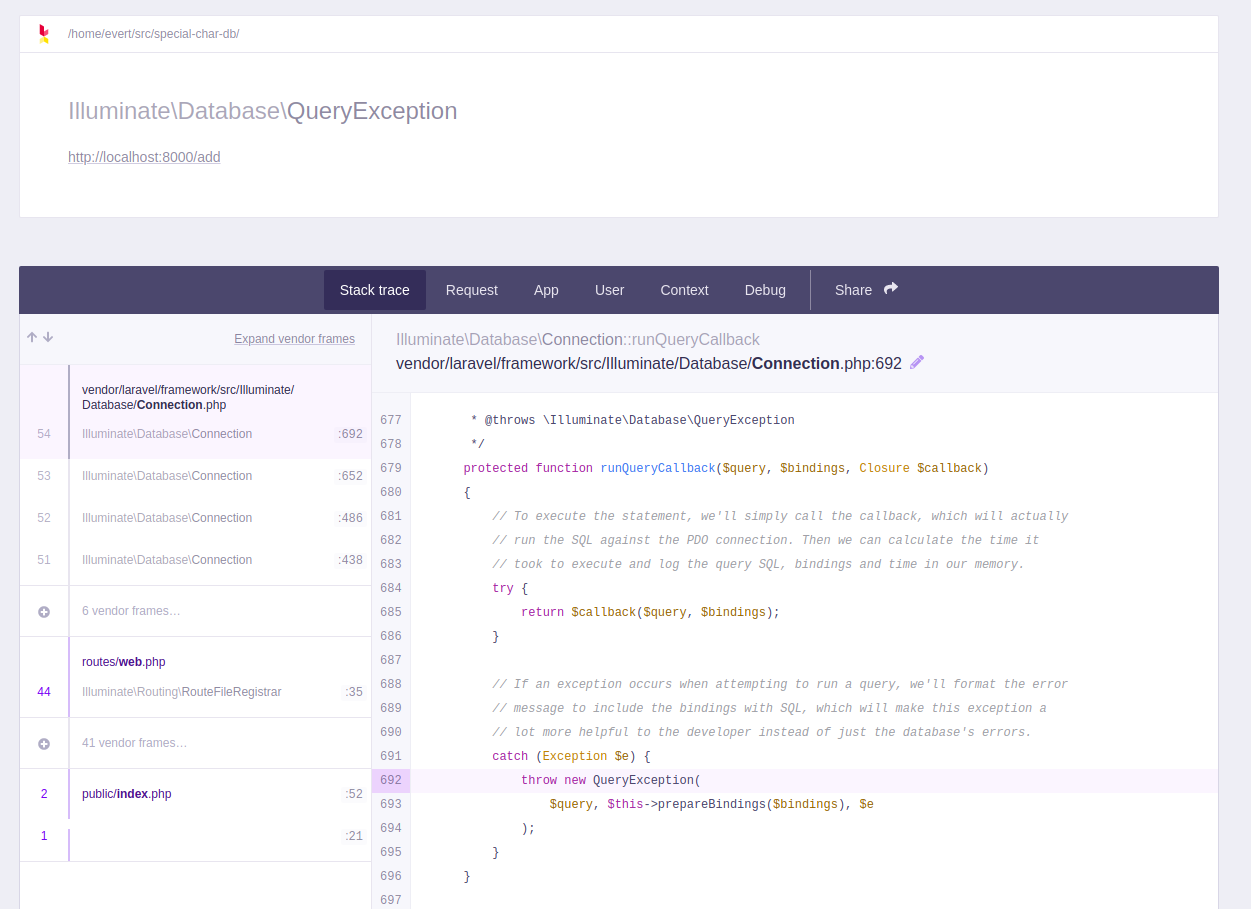The height and width of the screenshot is (909, 1251).
Task: Click the Ignition flame logo
Action: click(x=43, y=34)
